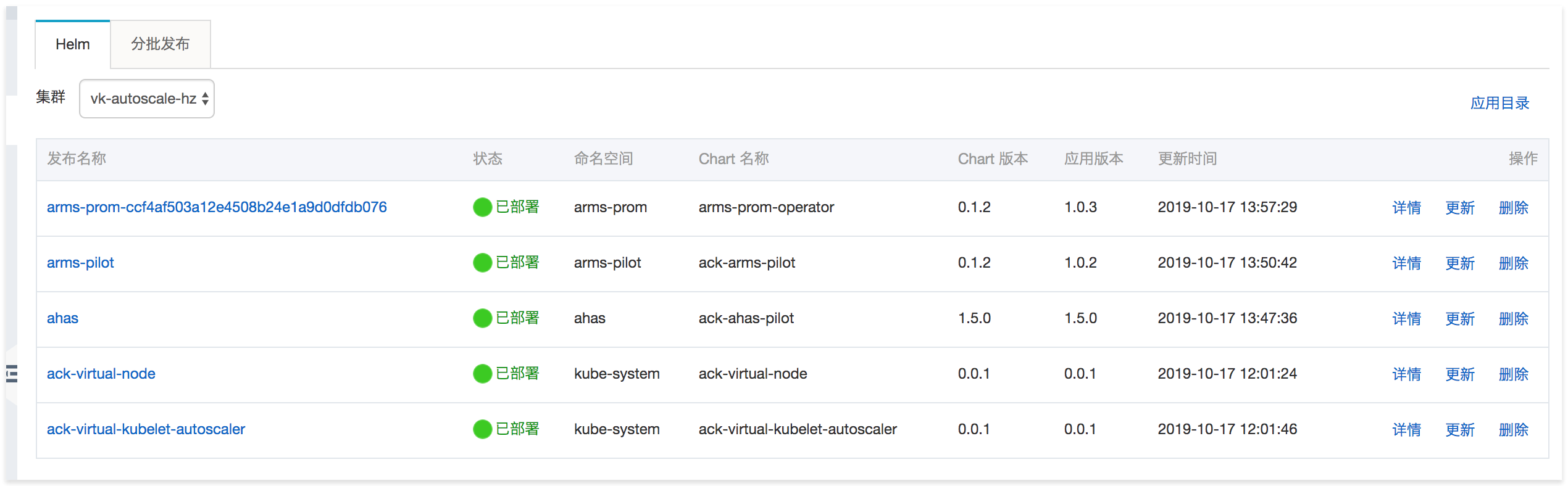Click timestamp 2019-10-17 13:47:36

(x=1227, y=318)
